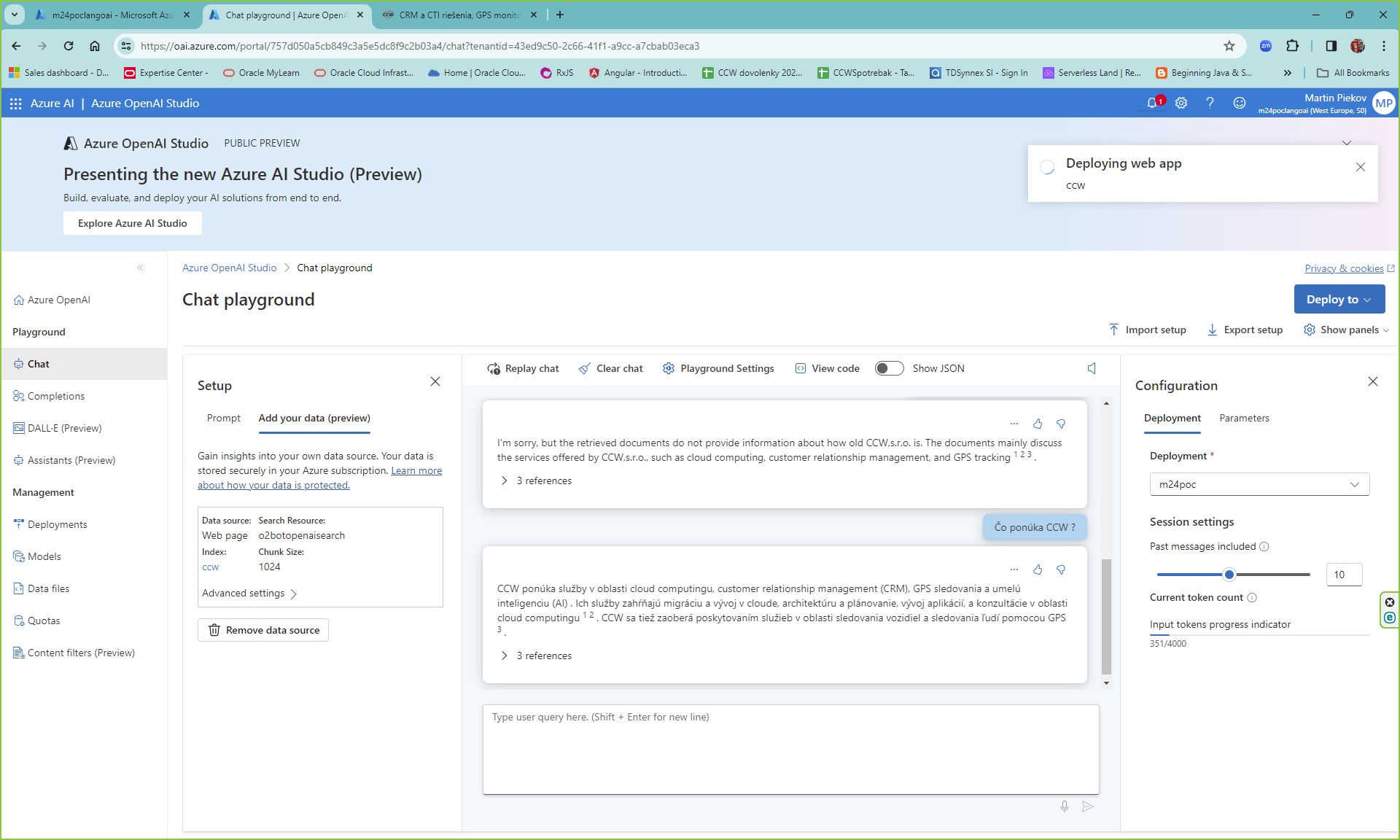This screenshot has height=840, width=1400.
Task: Open the Azure app launcher grid icon
Action: point(15,104)
